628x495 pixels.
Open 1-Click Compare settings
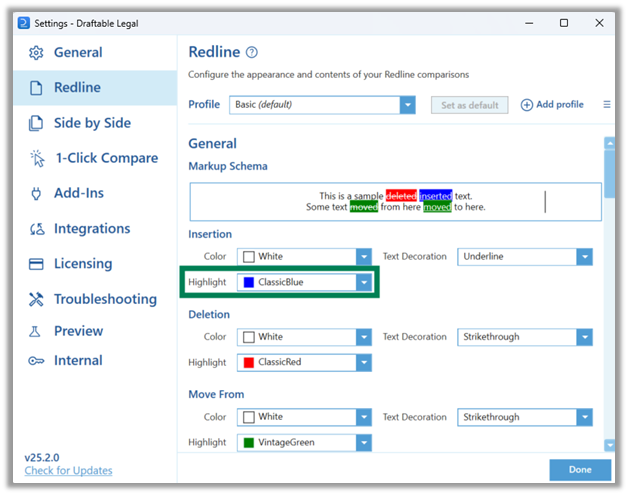click(95, 158)
